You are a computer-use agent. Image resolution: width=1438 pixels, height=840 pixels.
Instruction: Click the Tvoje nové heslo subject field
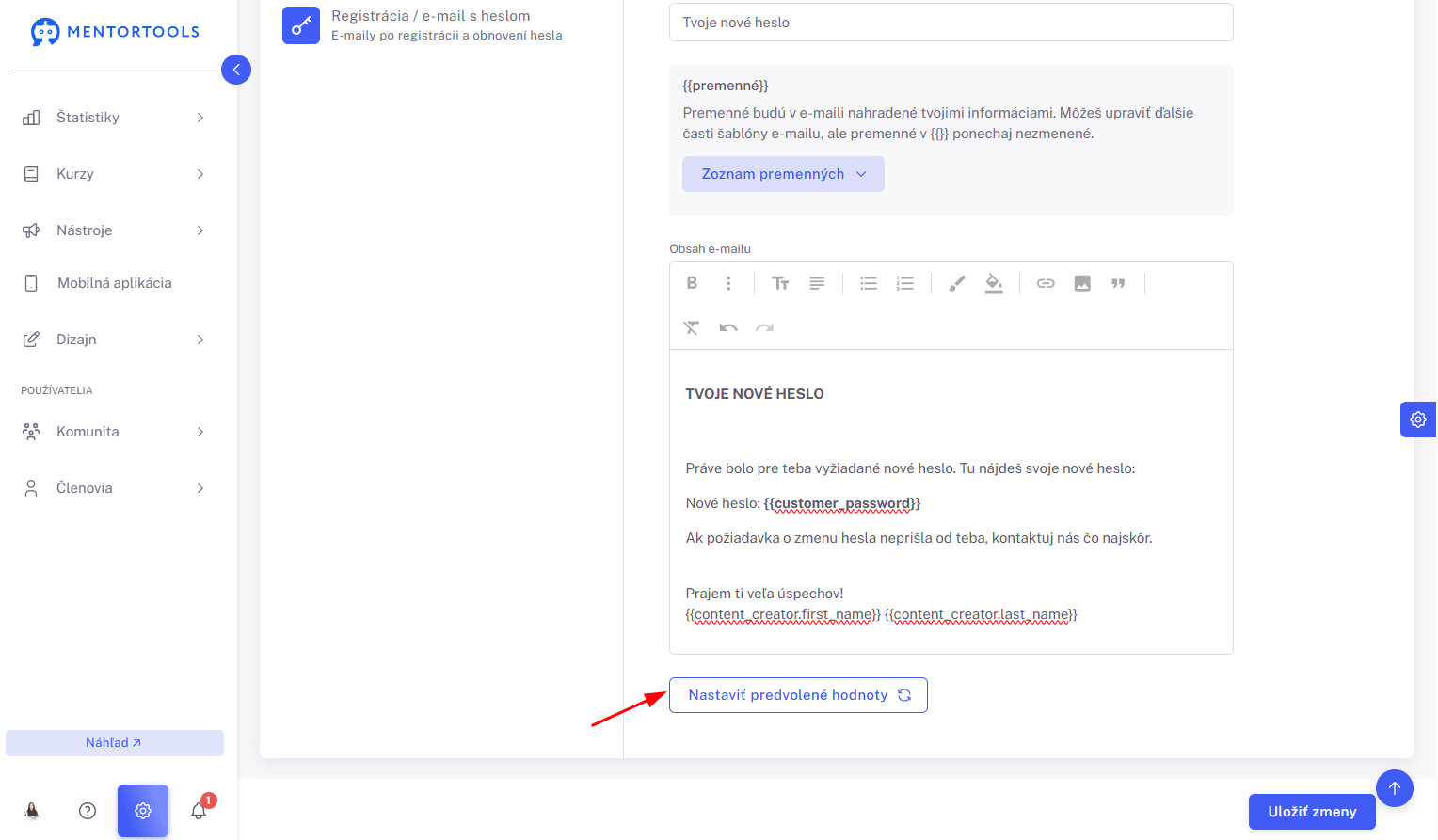[951, 23]
